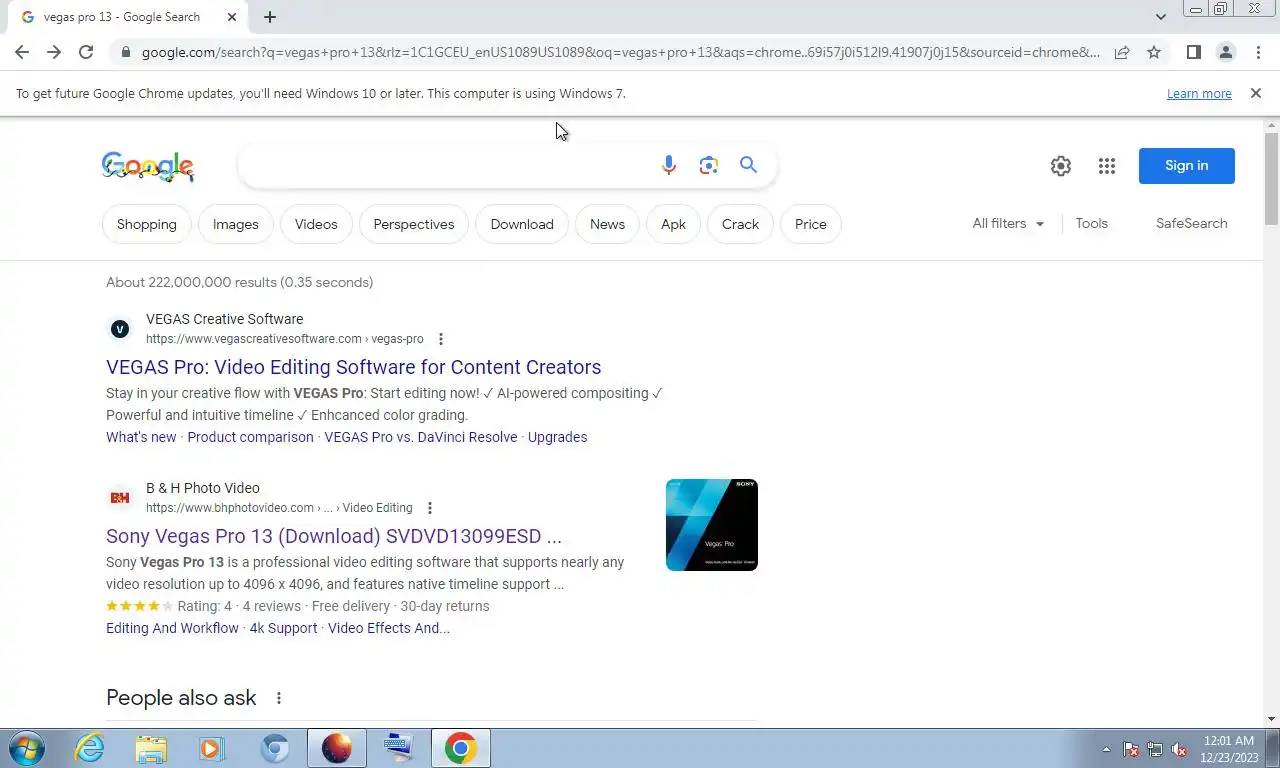Viewport: 1280px width, 768px height.
Task: Open Chrome profile avatar menu
Action: click(1225, 52)
